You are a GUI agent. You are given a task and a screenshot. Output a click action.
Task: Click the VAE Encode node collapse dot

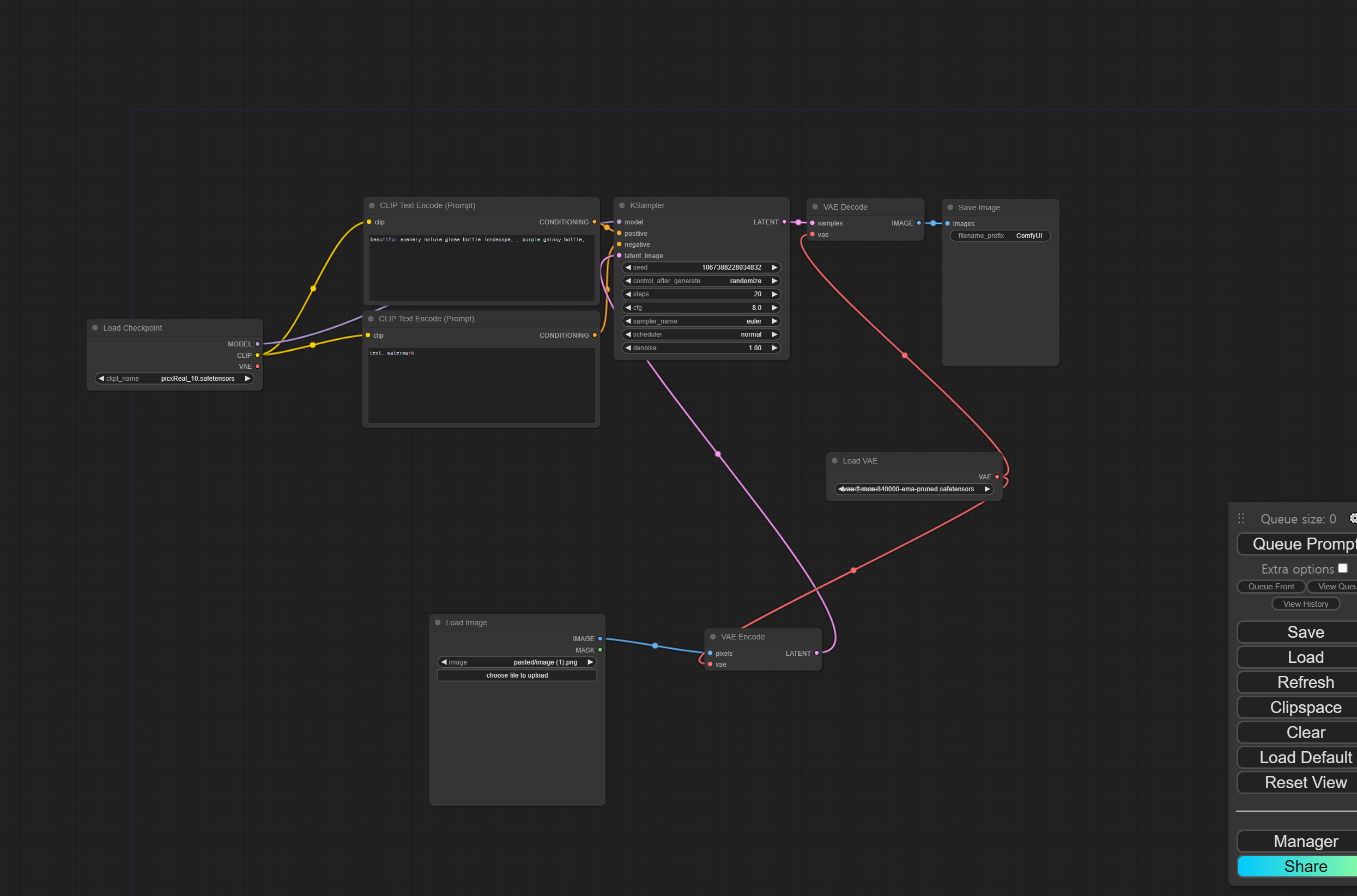coord(713,637)
